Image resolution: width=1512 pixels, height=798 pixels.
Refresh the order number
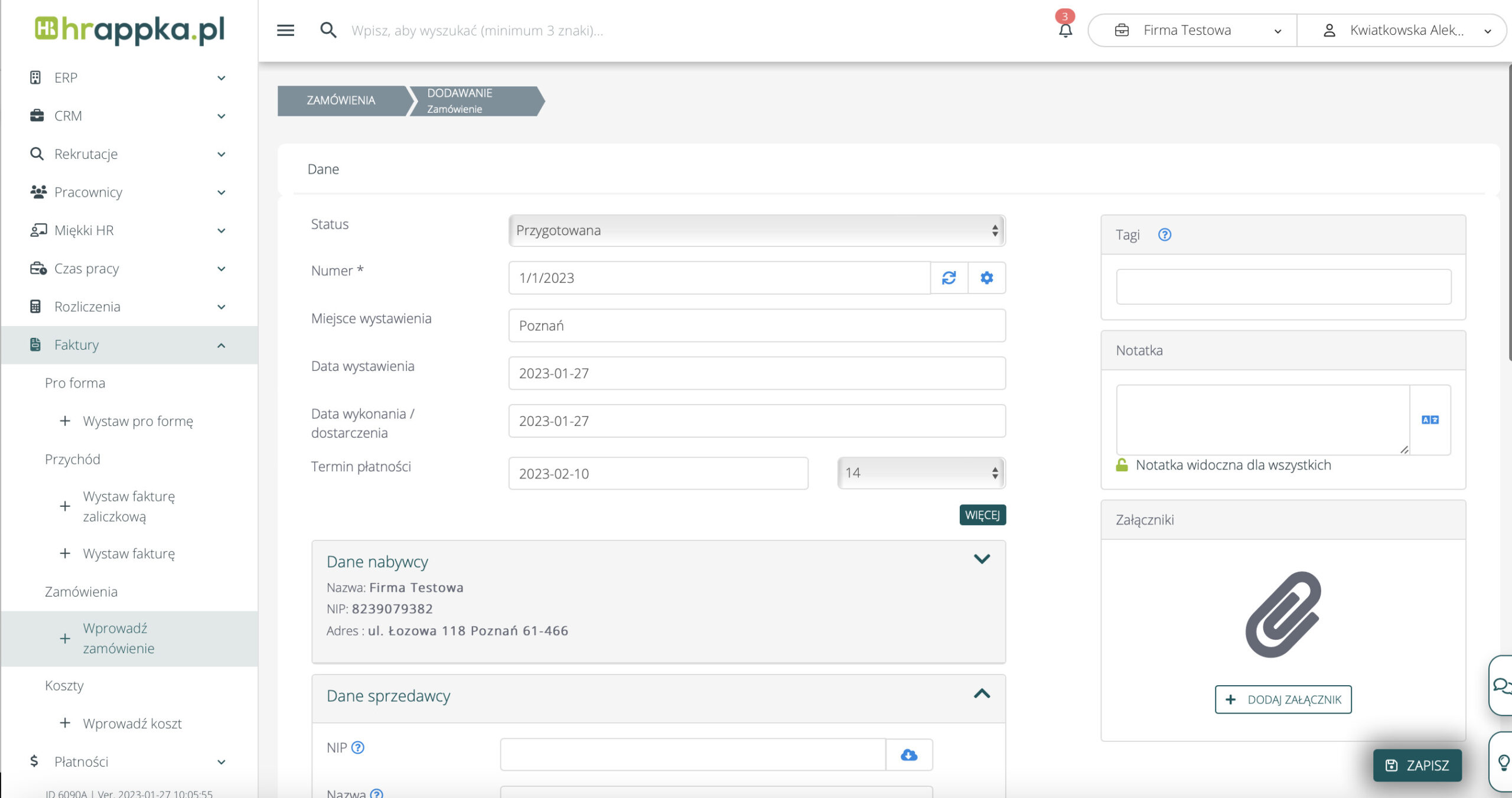coord(949,278)
